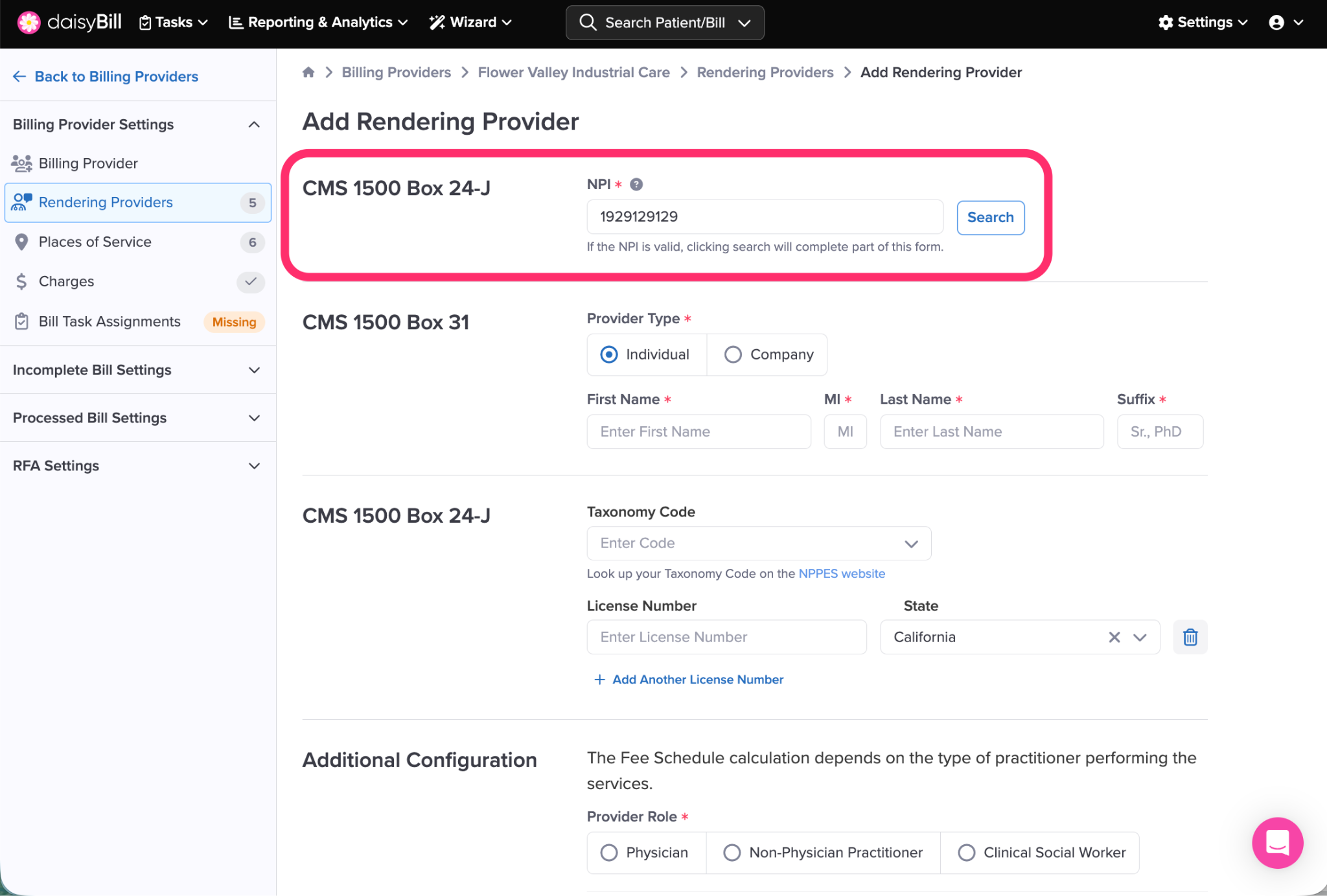Click the daisyBill flower logo
This screenshot has height=896, width=1327.
[29, 23]
